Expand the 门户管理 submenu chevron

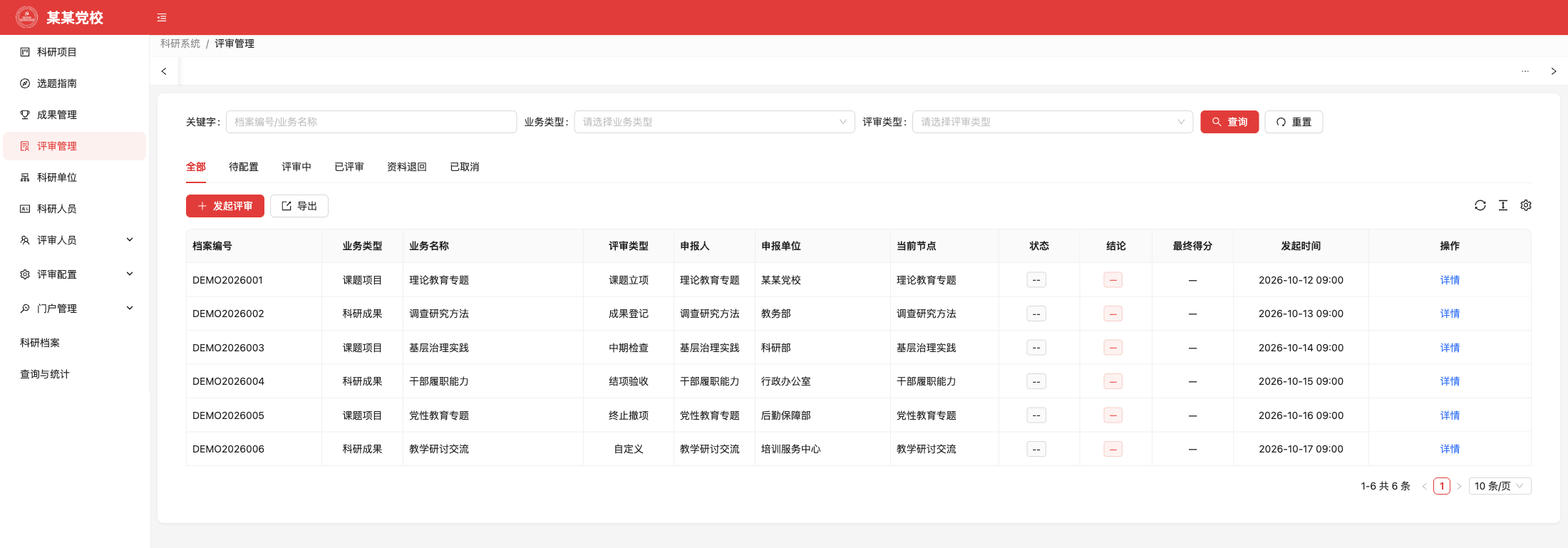130,308
